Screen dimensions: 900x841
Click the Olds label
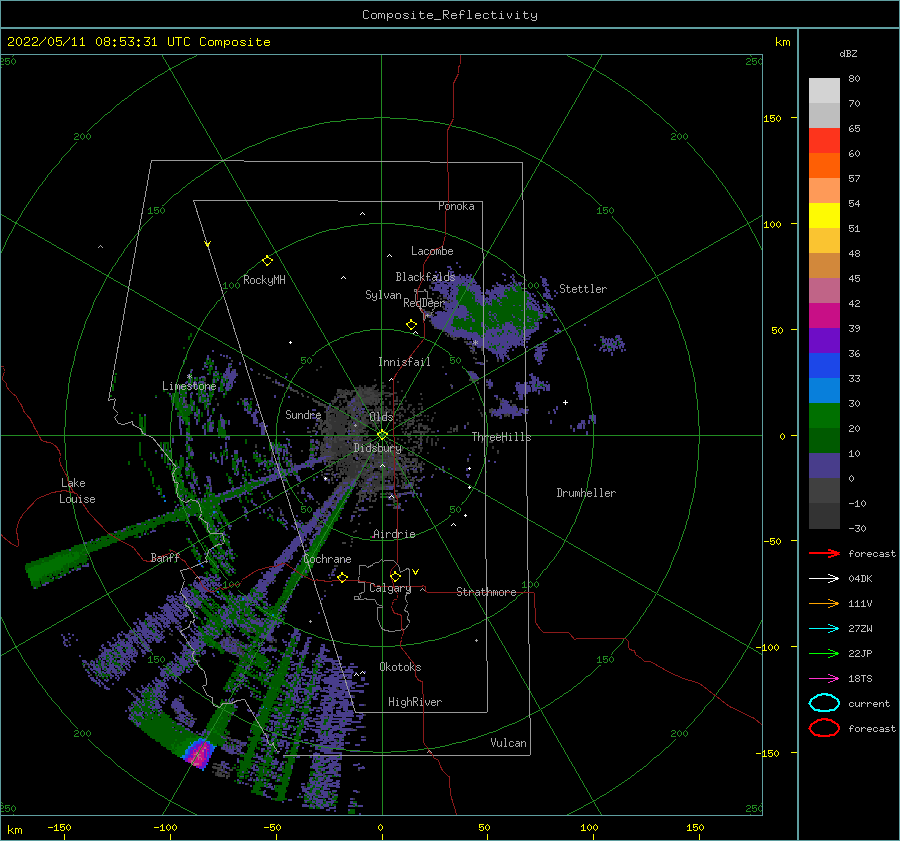381,417
